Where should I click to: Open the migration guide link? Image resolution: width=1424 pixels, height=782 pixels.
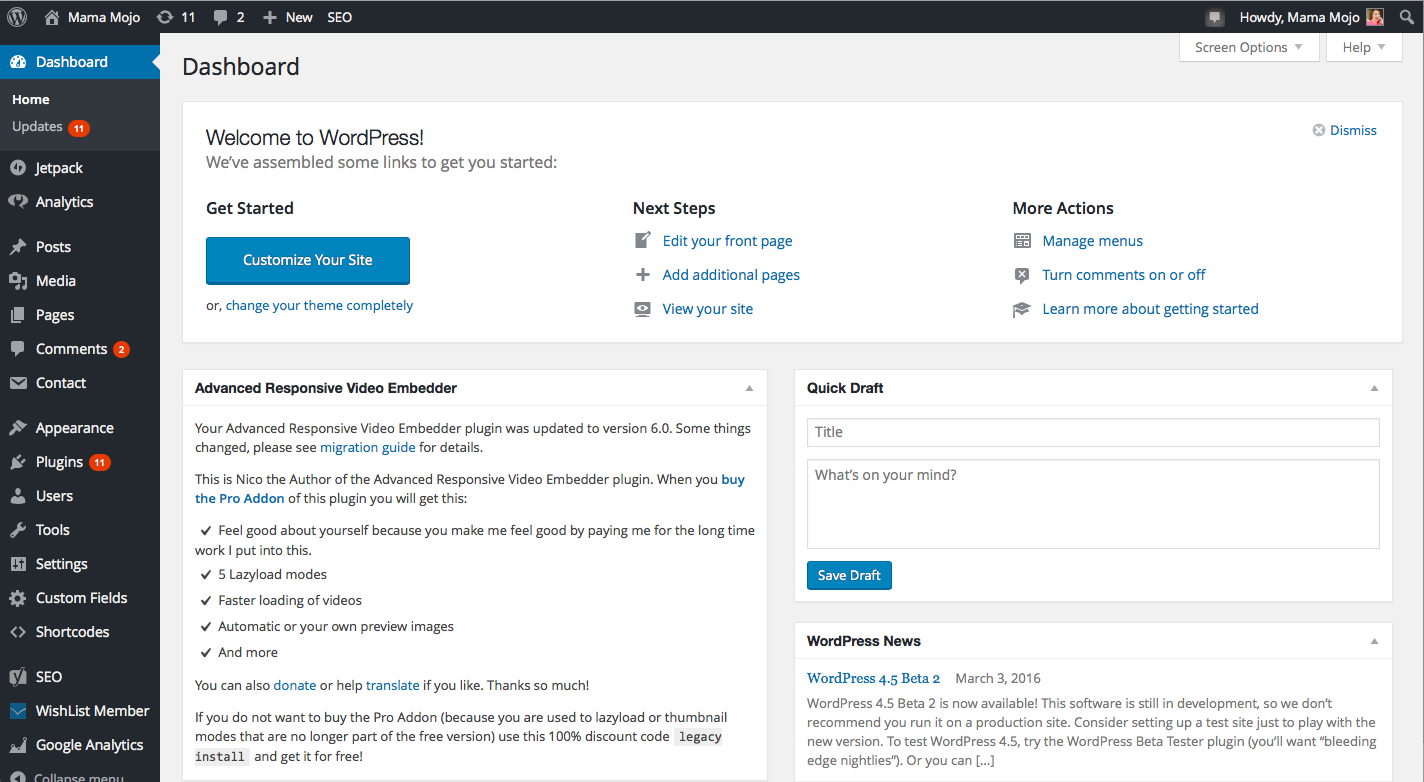pyautogui.click(x=368, y=448)
